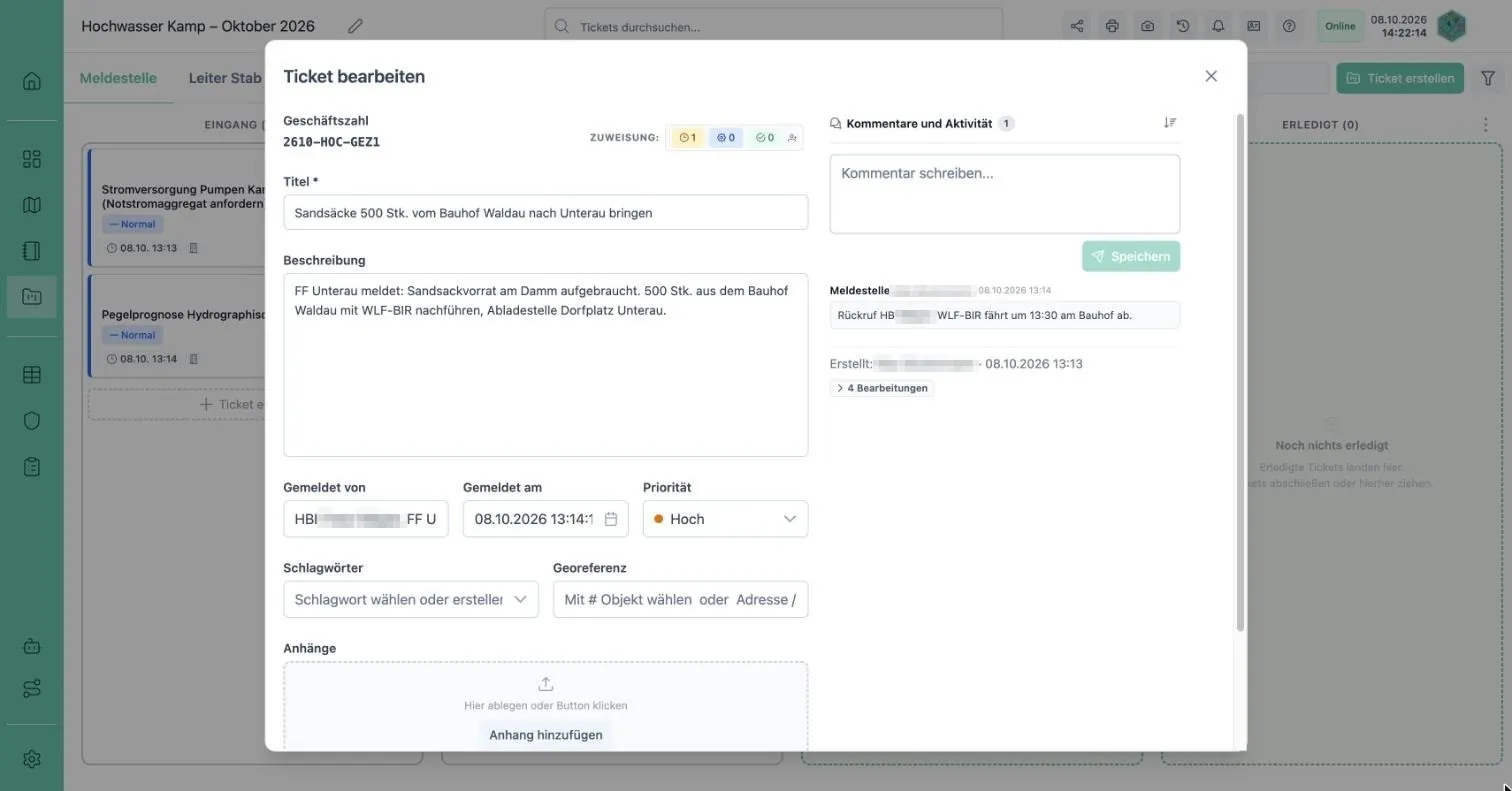Open the history clock icon in top bar
This screenshot has width=1512, height=791.
1183,26
